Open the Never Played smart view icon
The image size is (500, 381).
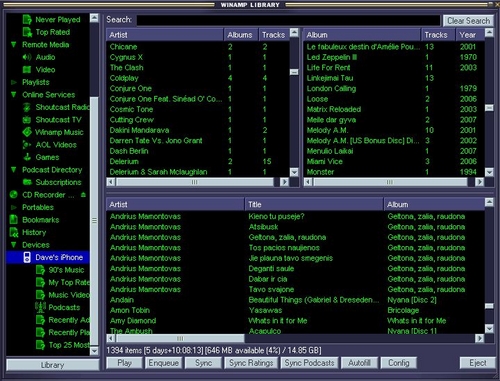pyautogui.click(x=27, y=19)
